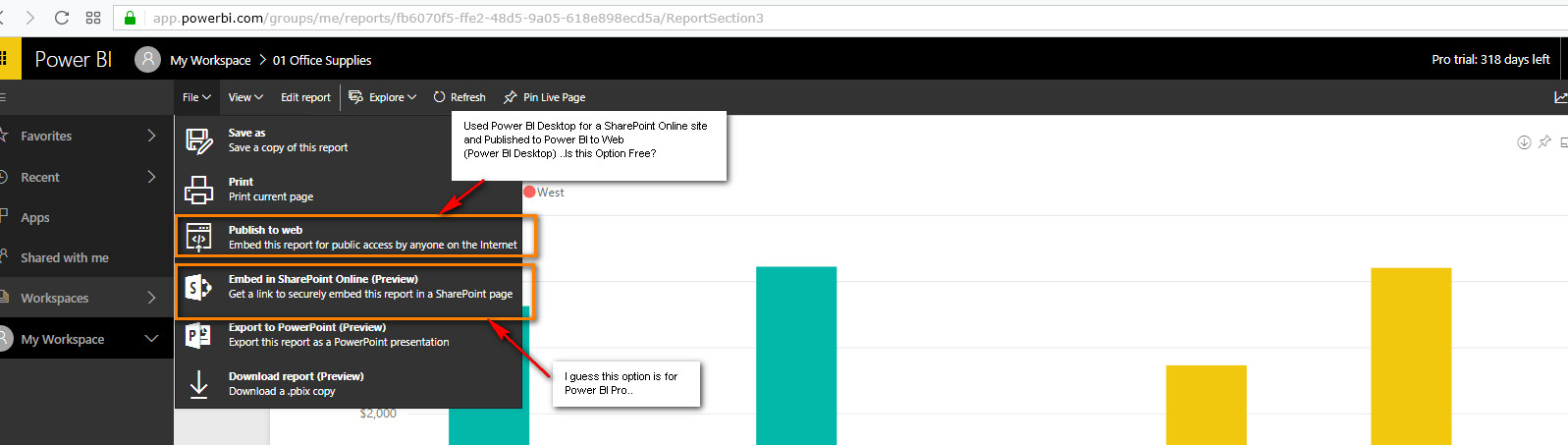Click the Print printer icon
This screenshot has width=1568, height=445.
pos(199,189)
